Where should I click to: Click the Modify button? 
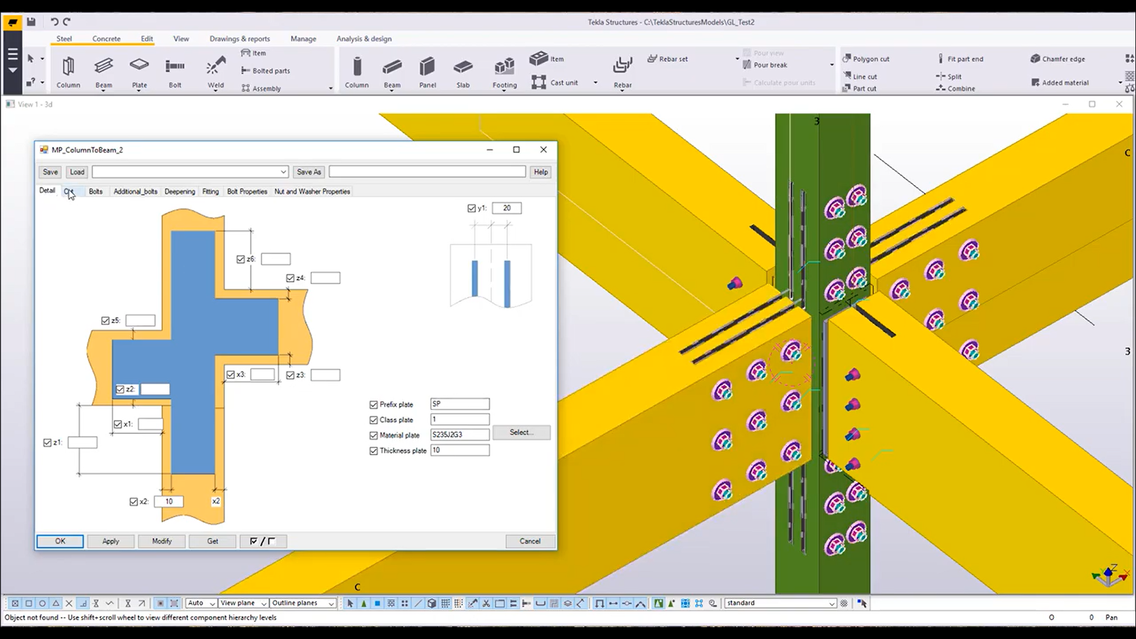tap(162, 541)
